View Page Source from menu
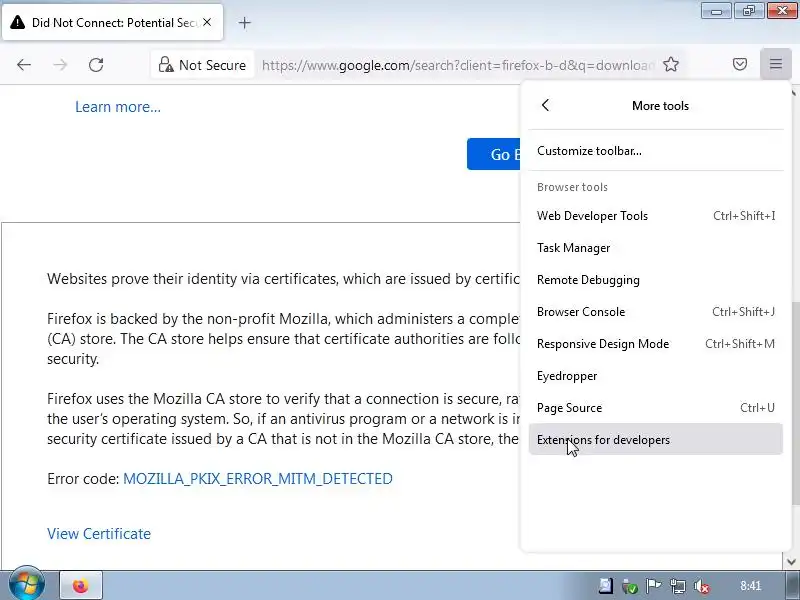800x600 pixels. tap(656, 408)
